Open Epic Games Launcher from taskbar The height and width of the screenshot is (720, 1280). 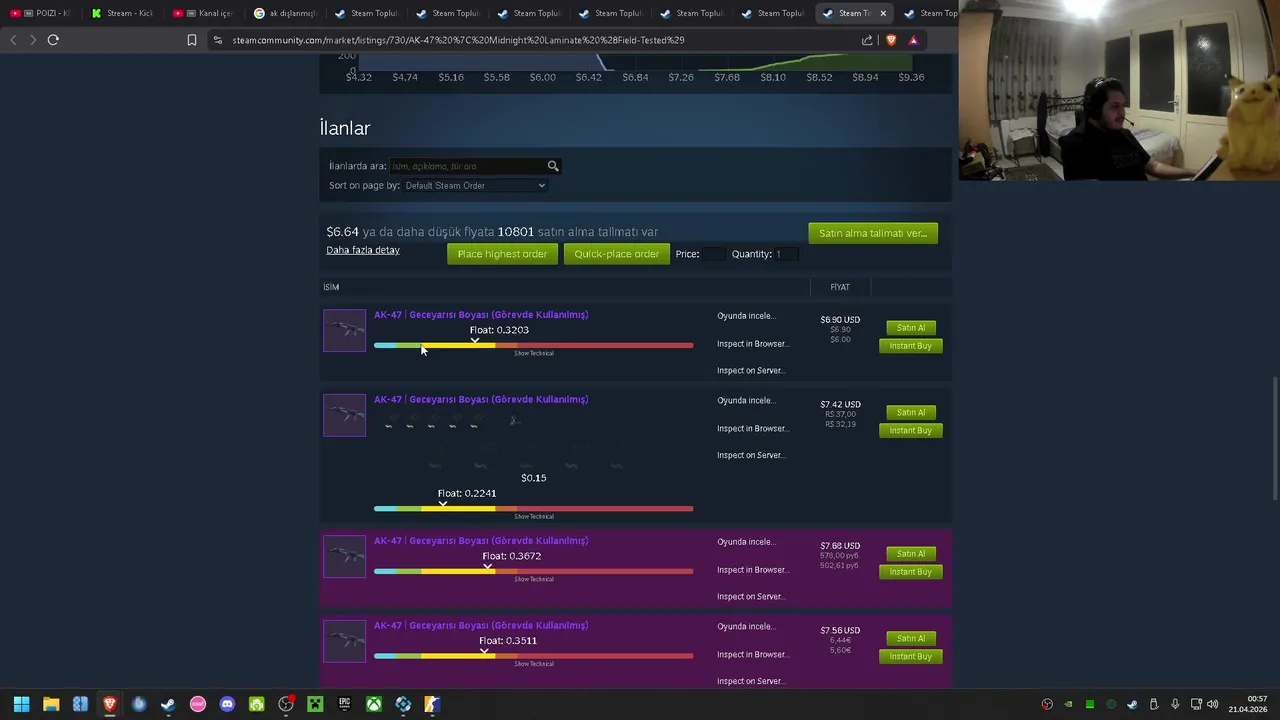[344, 704]
